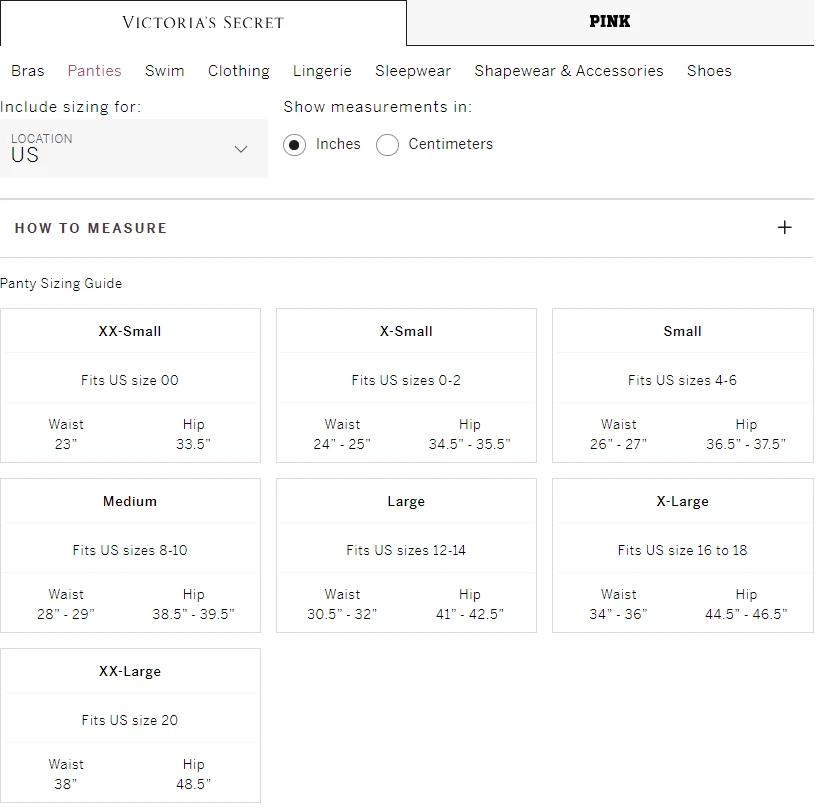Expand How to Measure plus icon
This screenshot has width=827, height=810.
click(x=785, y=228)
